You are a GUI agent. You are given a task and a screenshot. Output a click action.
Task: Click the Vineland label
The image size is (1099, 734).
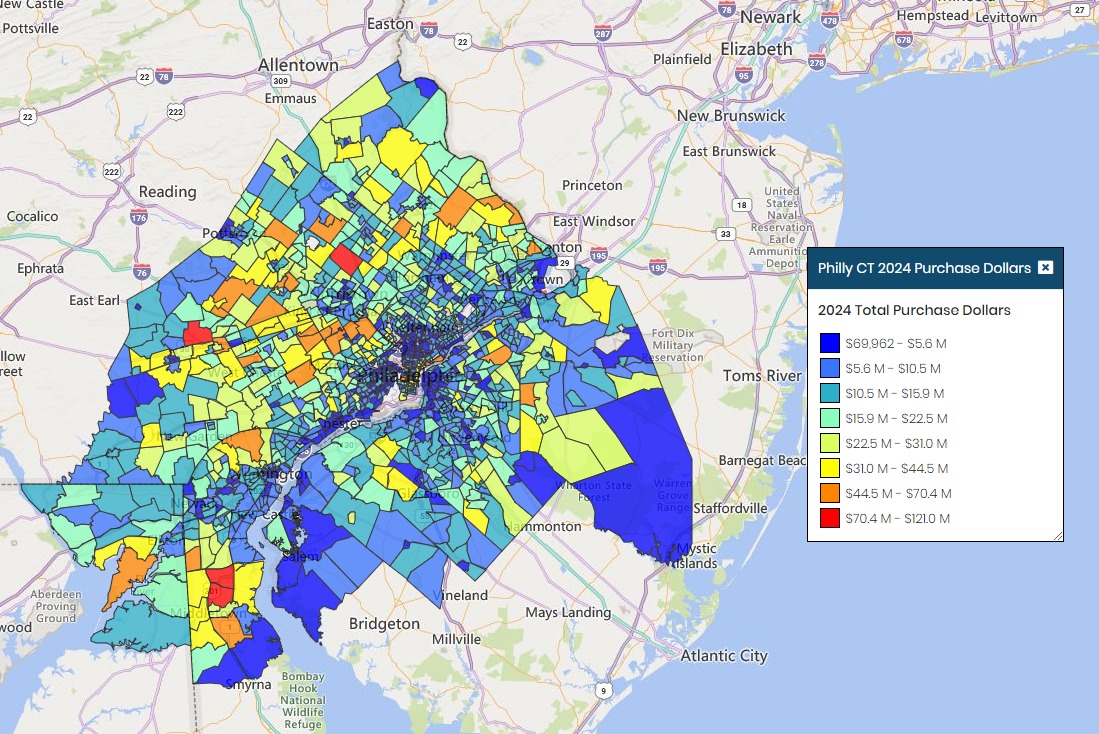point(460,595)
